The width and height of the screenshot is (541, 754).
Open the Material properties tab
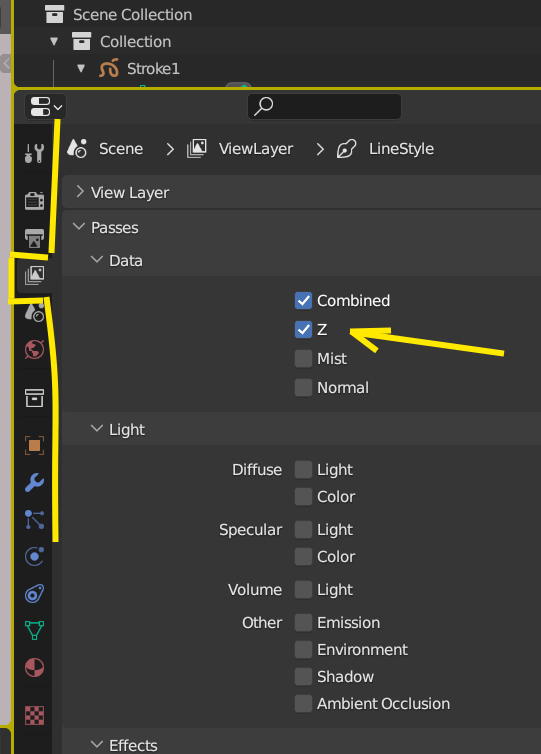coord(34,667)
